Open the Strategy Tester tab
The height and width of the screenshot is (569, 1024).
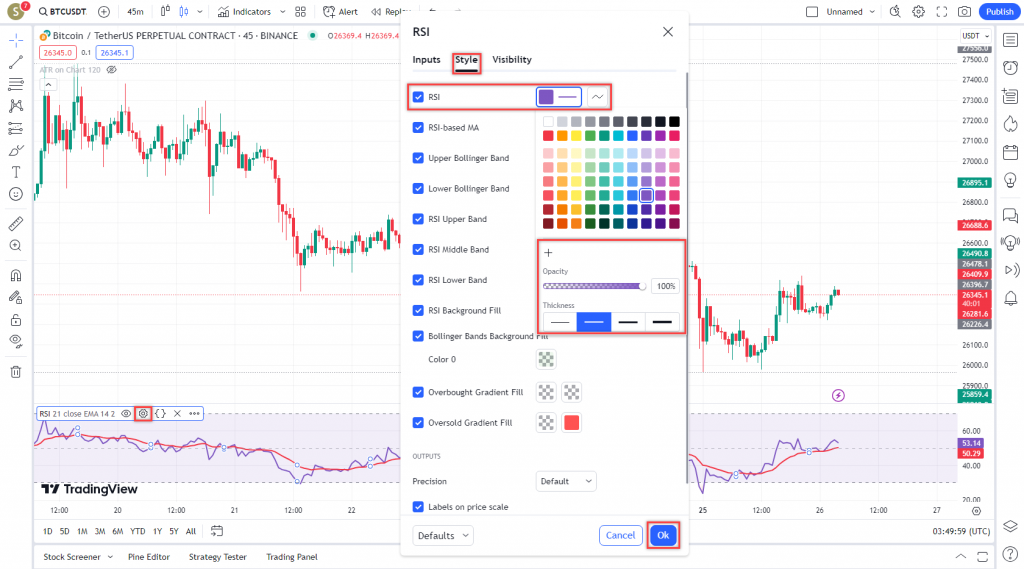(x=217, y=557)
